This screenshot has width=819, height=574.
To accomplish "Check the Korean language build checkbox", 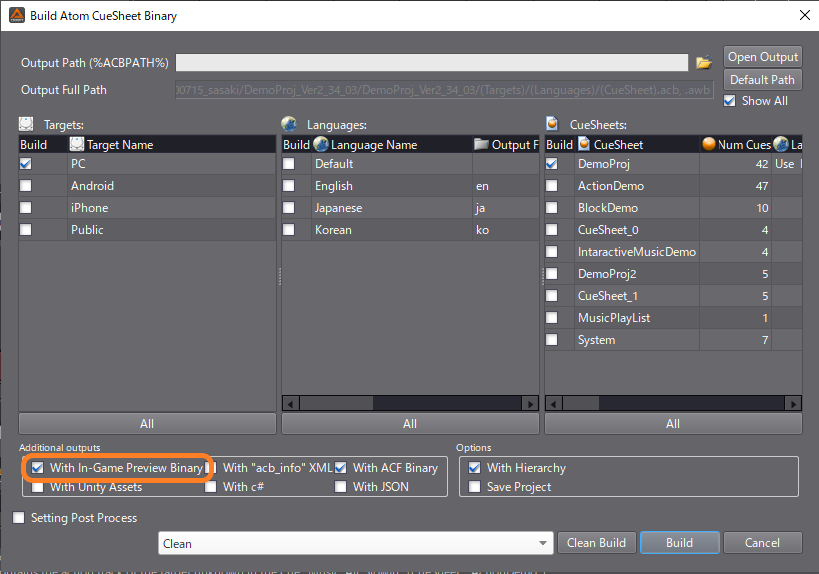I will tap(289, 230).
